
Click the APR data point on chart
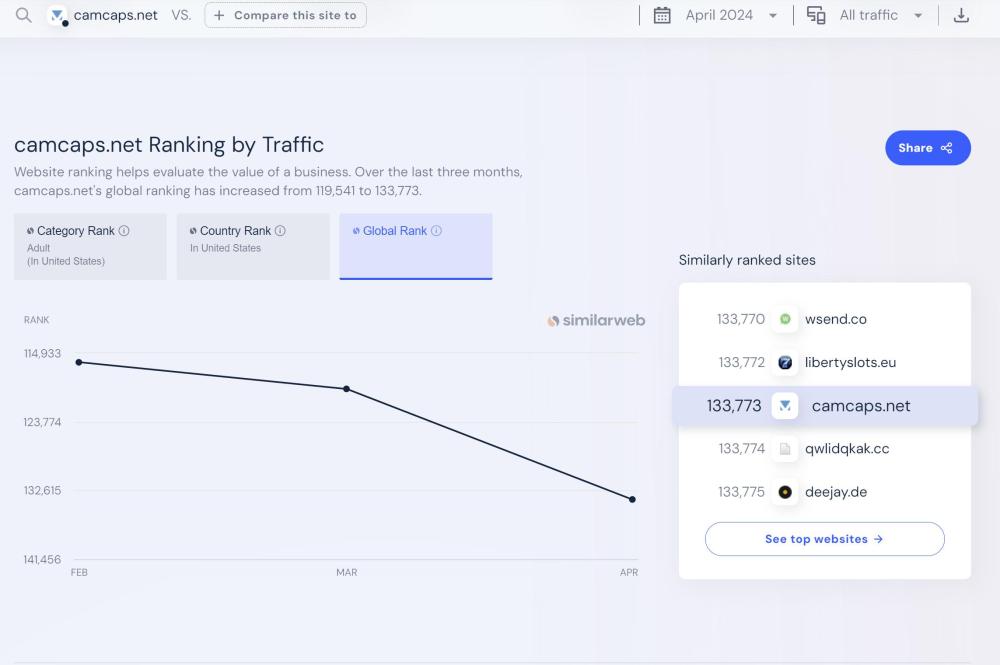tap(632, 499)
